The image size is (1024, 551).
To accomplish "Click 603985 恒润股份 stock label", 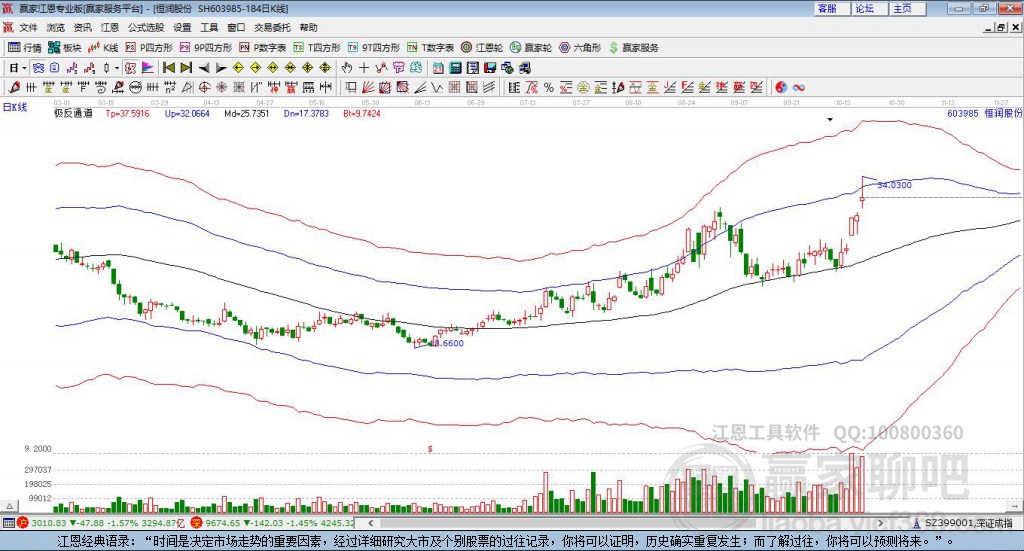I will click(x=984, y=114).
